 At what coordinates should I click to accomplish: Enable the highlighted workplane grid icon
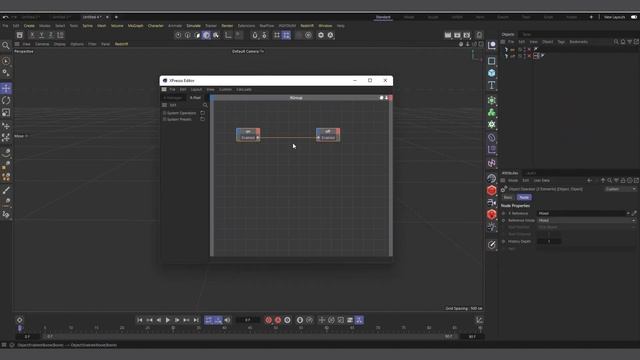coord(286,35)
